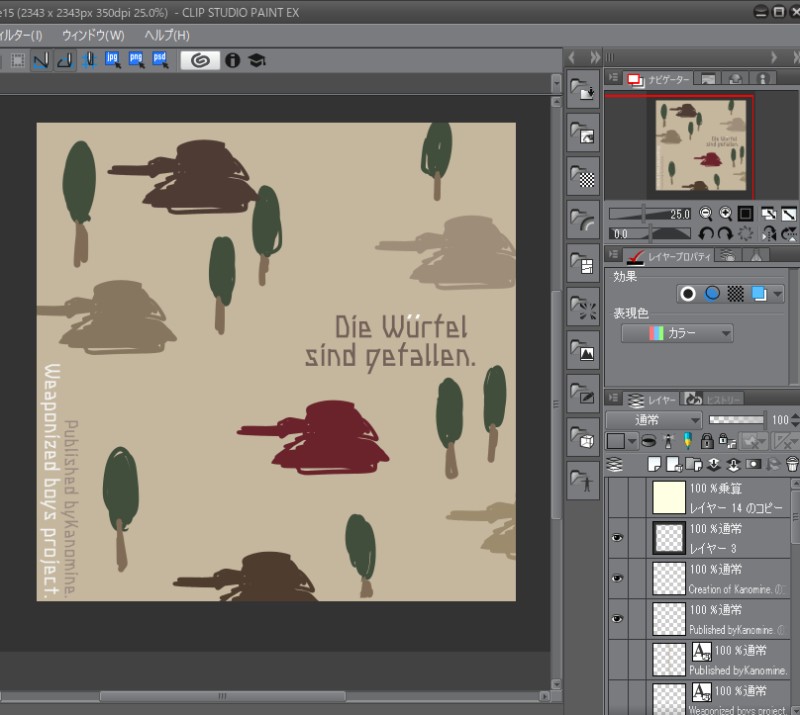Click the zoom in magnifier in Navigator
800x715 pixels.
(x=725, y=213)
